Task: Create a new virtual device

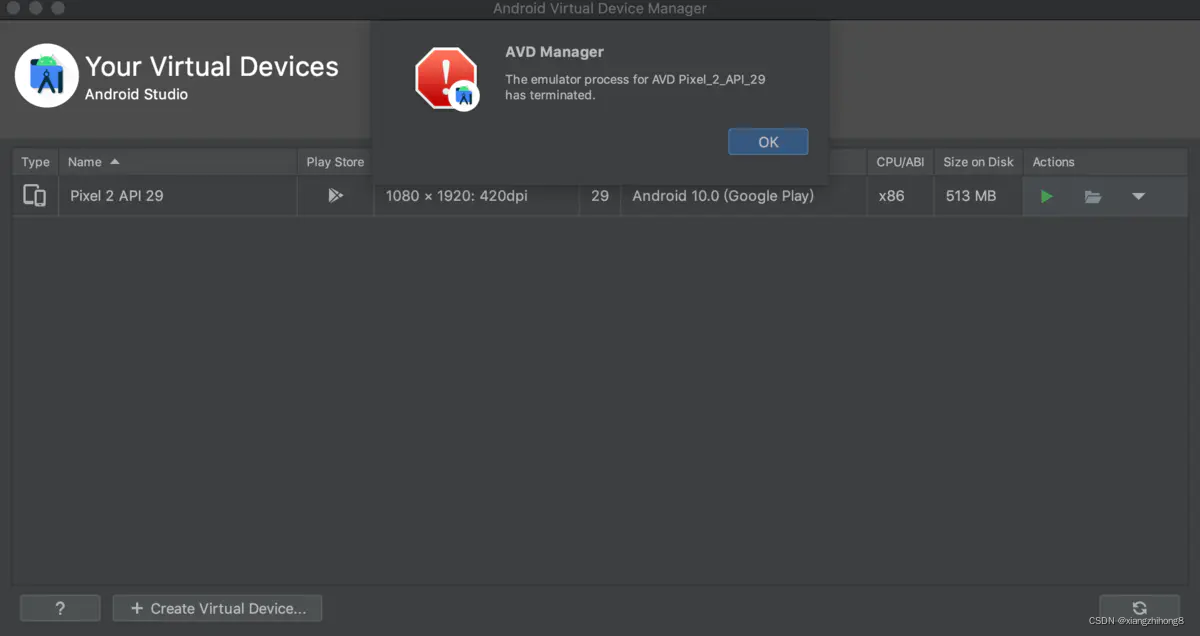Action: pos(217,608)
